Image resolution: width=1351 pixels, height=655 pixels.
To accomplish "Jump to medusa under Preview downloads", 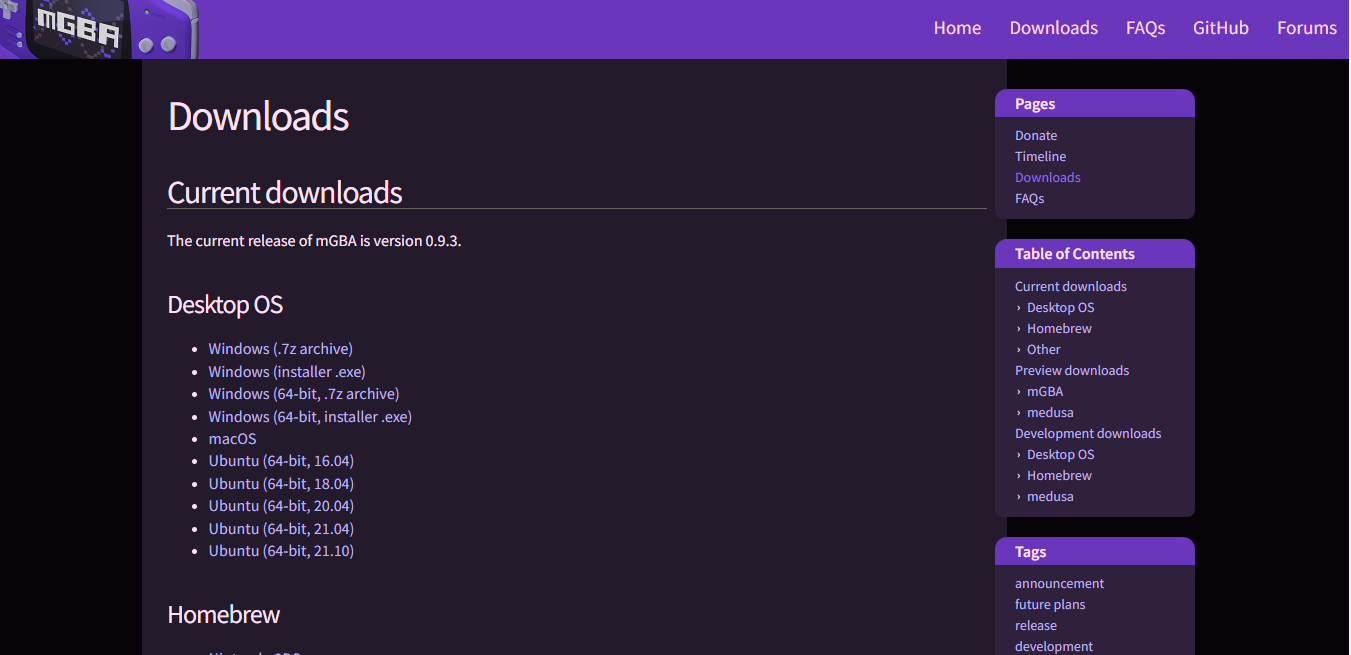I will tap(1050, 413).
